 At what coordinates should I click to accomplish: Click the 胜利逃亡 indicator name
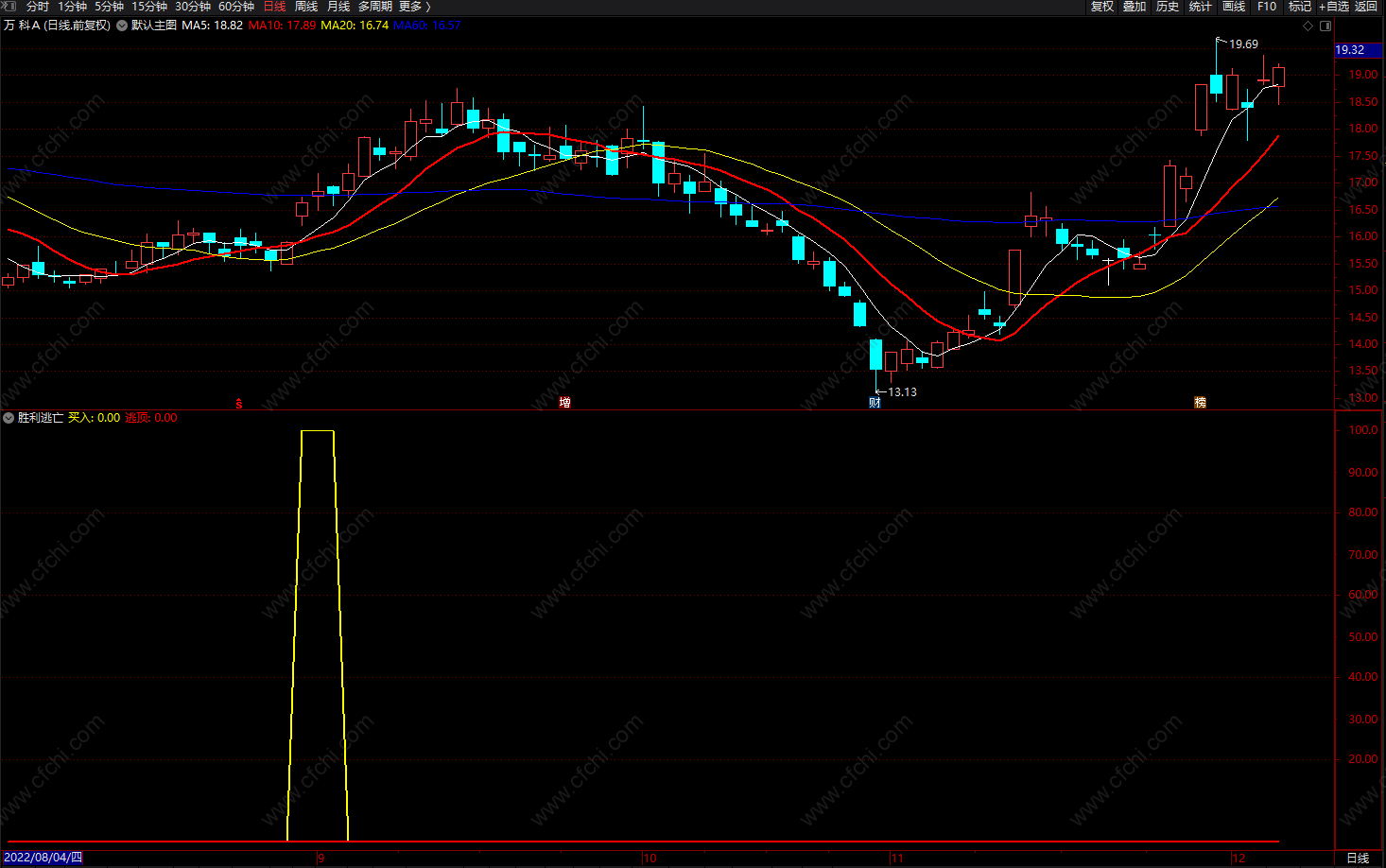(x=41, y=418)
